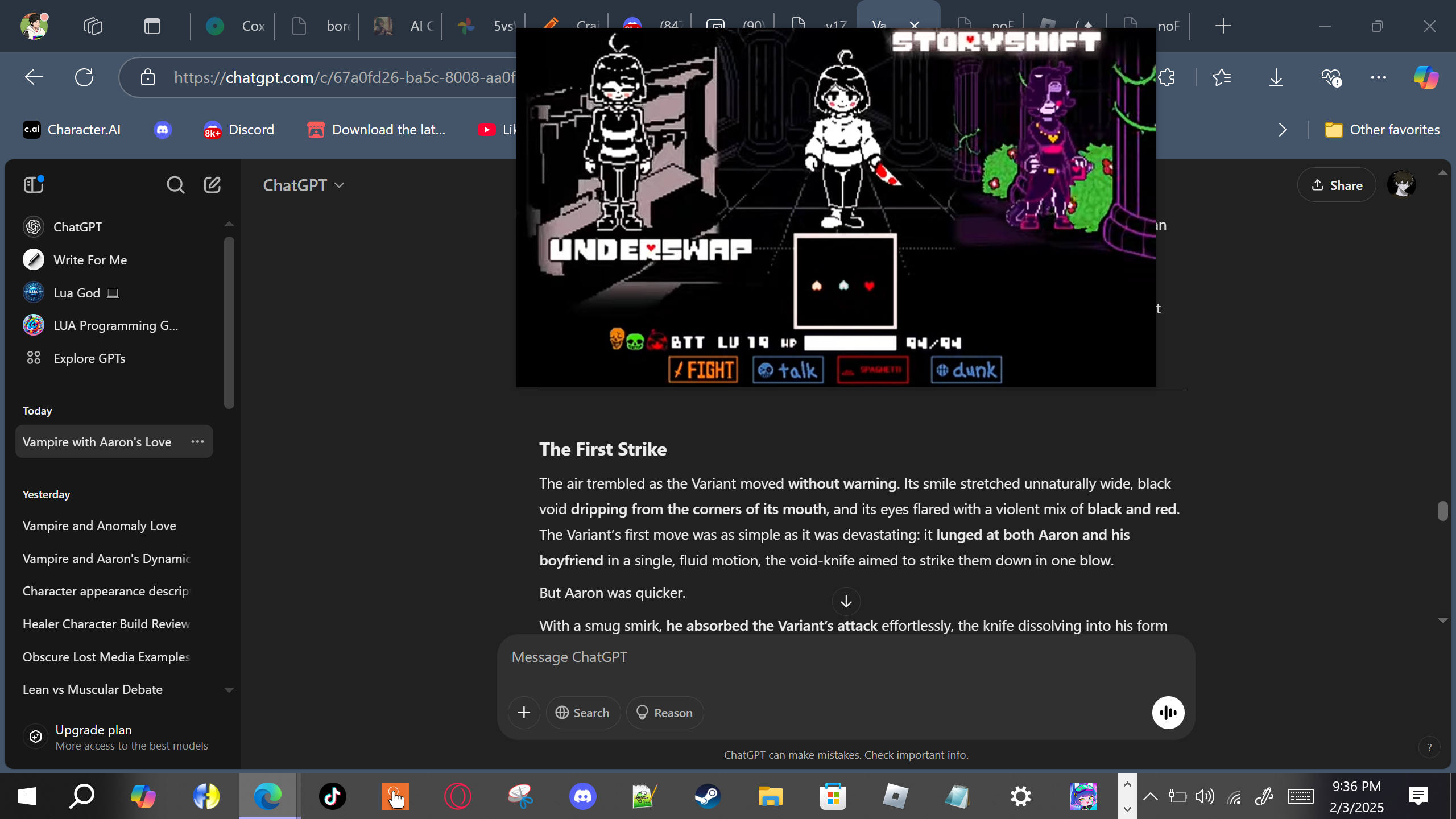
Task: View site information lock icon
Action: pyautogui.click(x=148, y=77)
